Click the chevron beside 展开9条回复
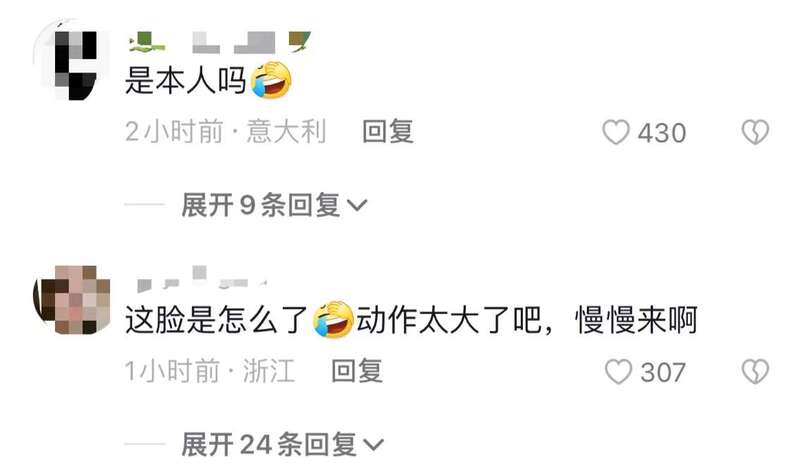The height and width of the screenshot is (469, 800). point(357,206)
